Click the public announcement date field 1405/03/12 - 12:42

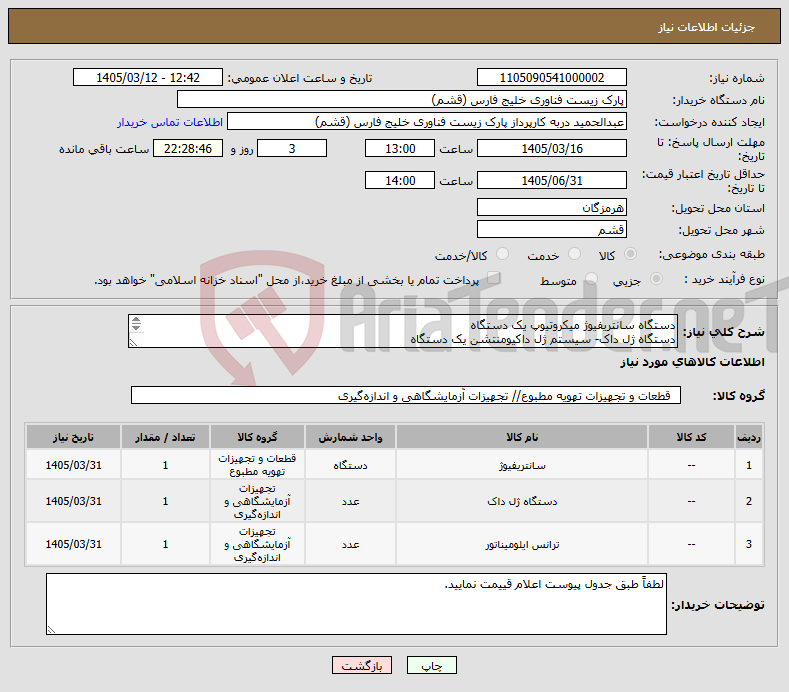[x=147, y=78]
